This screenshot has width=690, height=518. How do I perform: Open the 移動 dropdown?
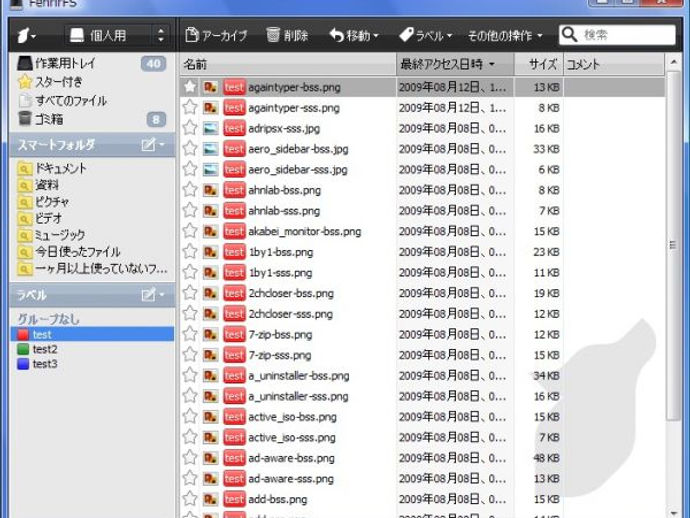coord(354,35)
